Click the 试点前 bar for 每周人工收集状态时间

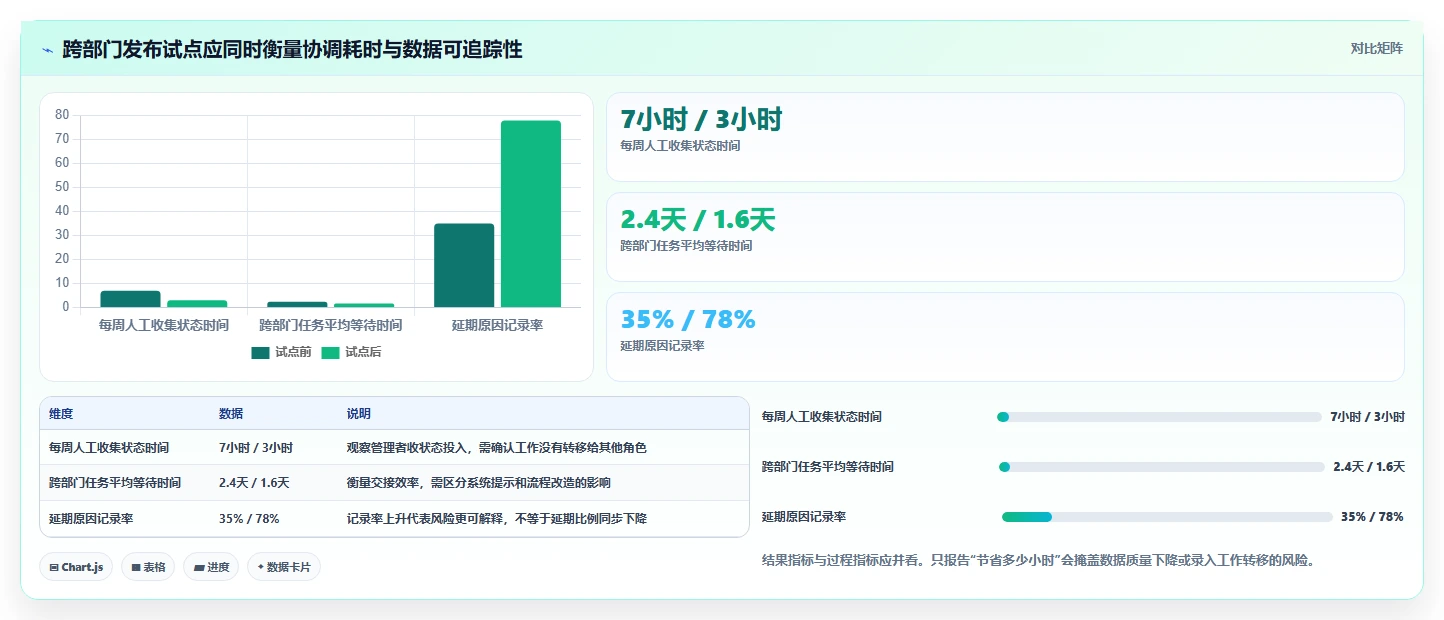coord(130,299)
